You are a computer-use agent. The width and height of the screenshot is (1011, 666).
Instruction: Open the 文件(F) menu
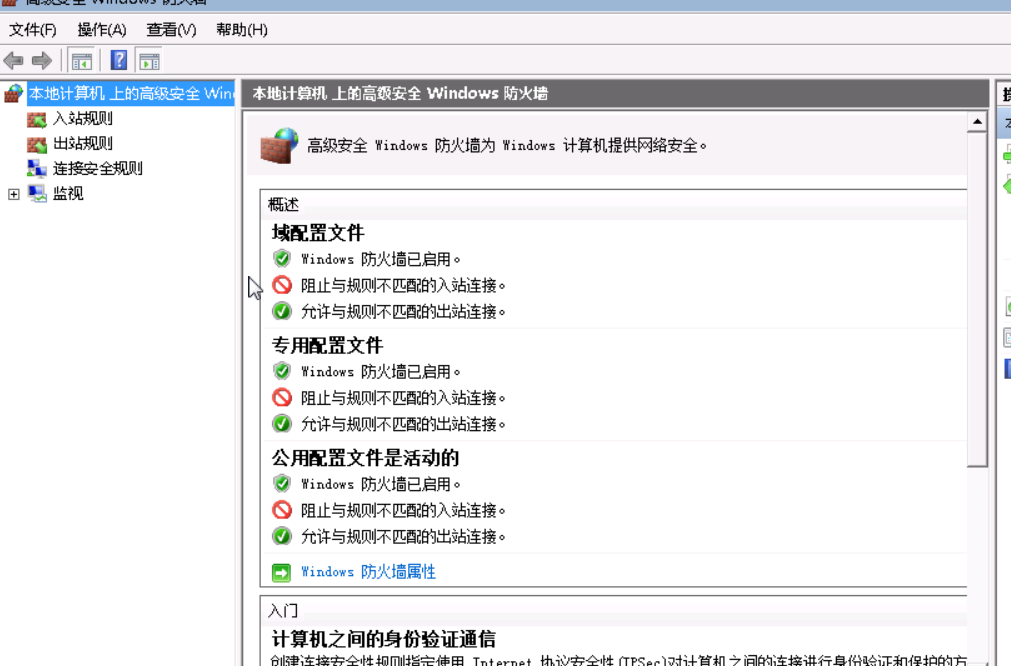(x=33, y=30)
